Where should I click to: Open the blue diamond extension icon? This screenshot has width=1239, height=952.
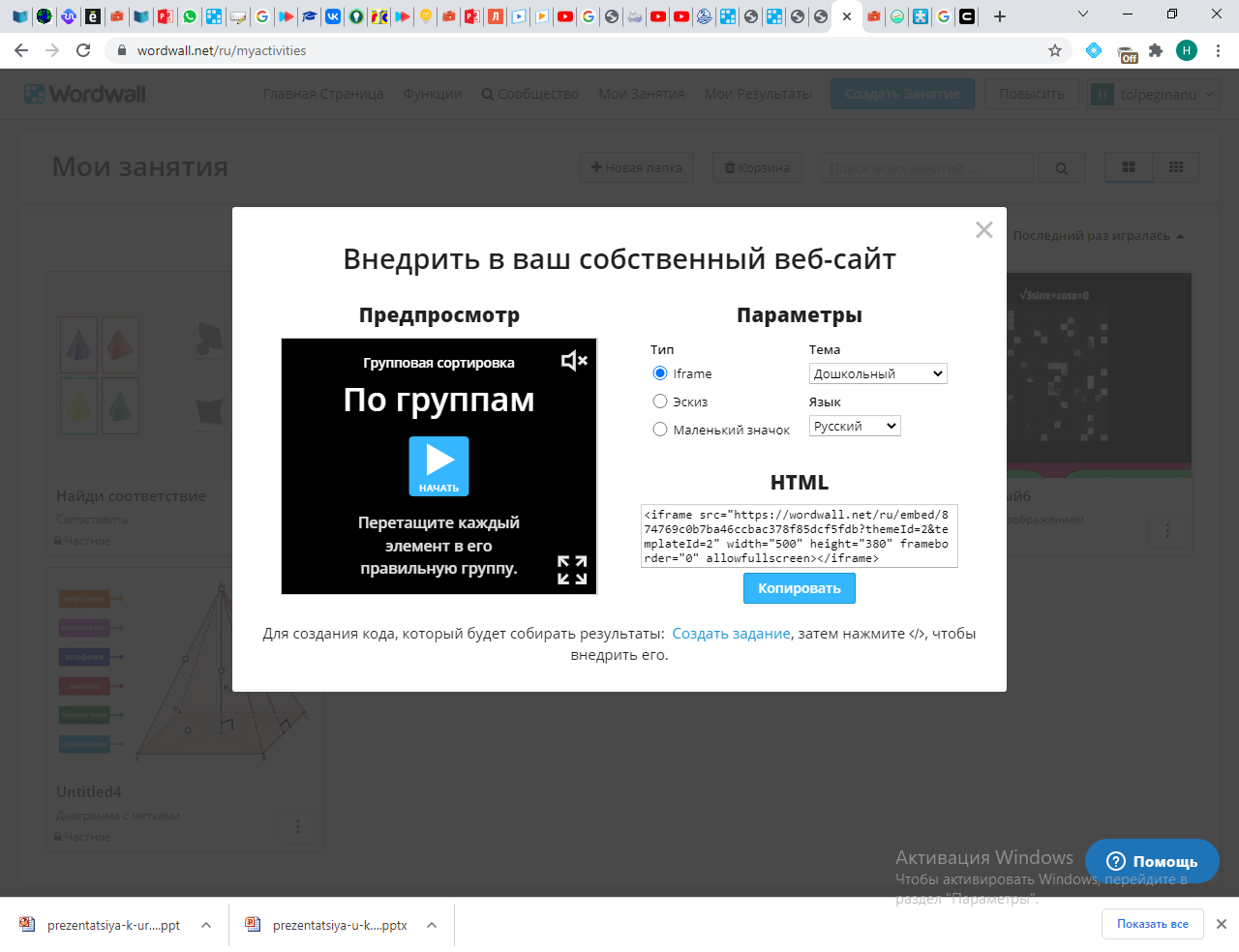pos(1094,50)
